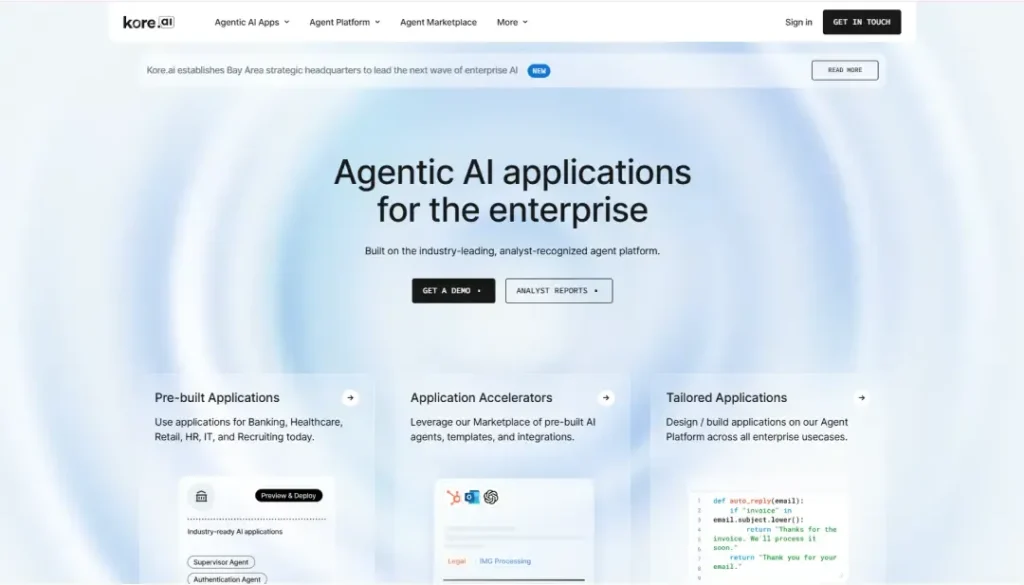Image resolution: width=1024 pixels, height=585 pixels.
Task: Click the Kore.ai logo
Action: click(149, 22)
